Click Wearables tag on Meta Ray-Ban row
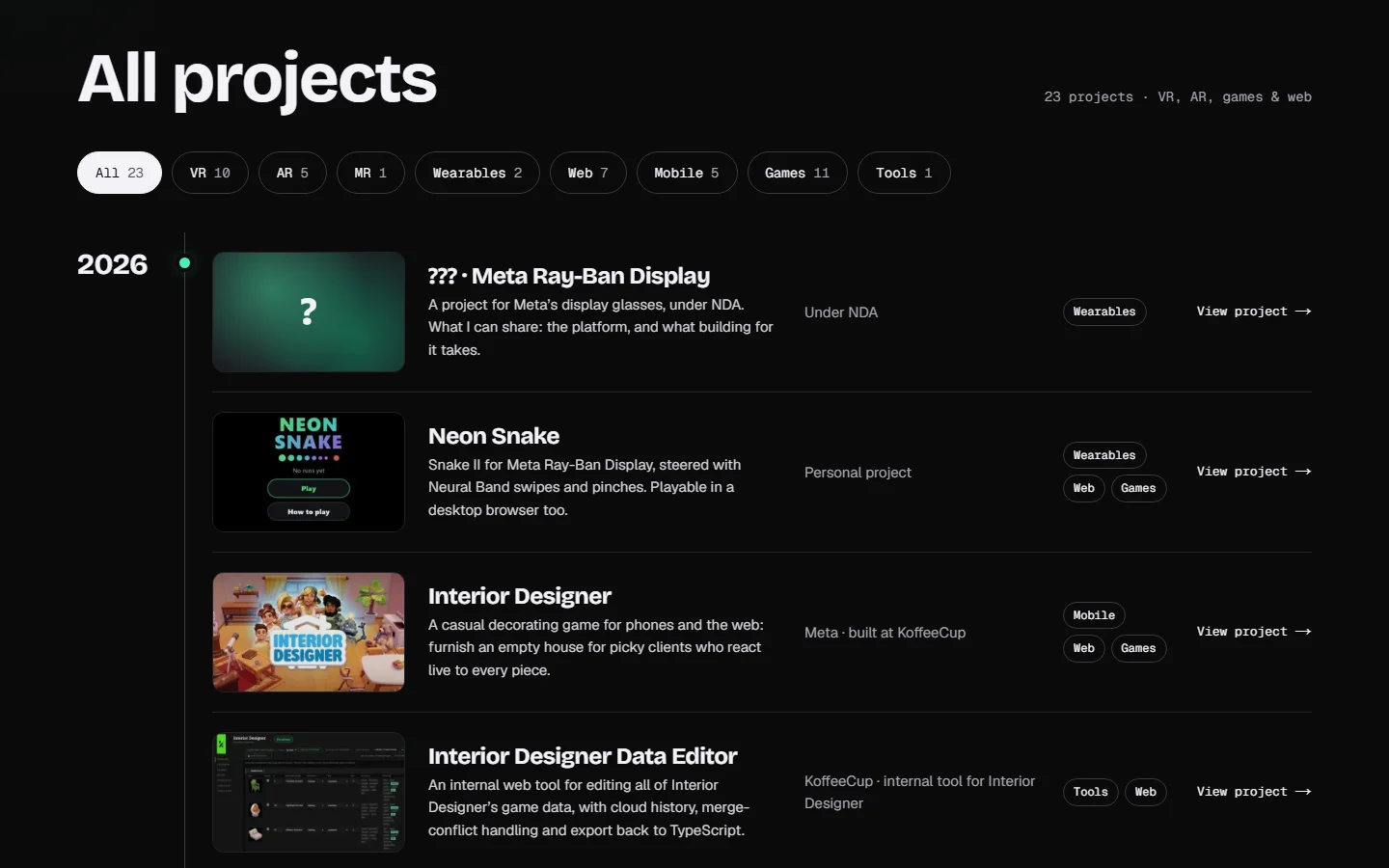Screen dimensions: 1389x868 [x=1104, y=312]
